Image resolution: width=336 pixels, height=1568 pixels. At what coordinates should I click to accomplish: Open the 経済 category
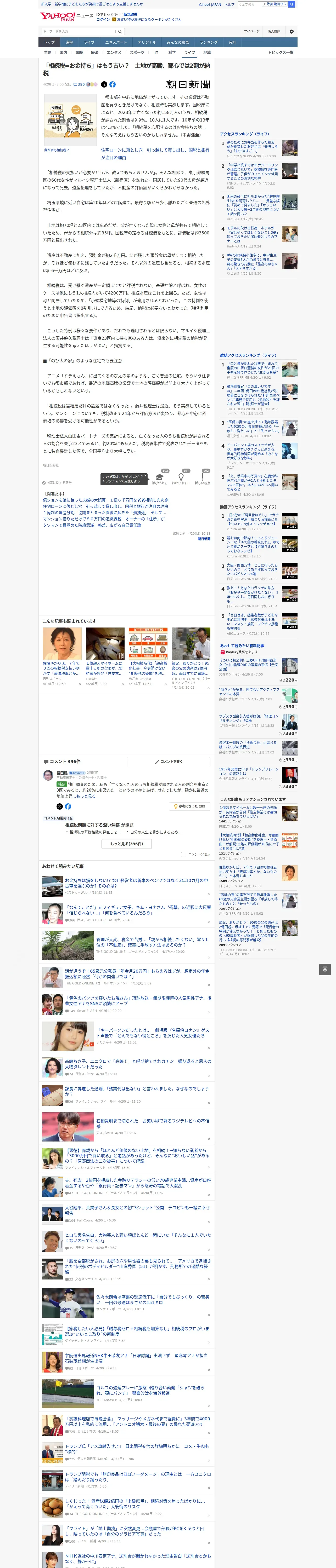pyautogui.click(x=94, y=53)
